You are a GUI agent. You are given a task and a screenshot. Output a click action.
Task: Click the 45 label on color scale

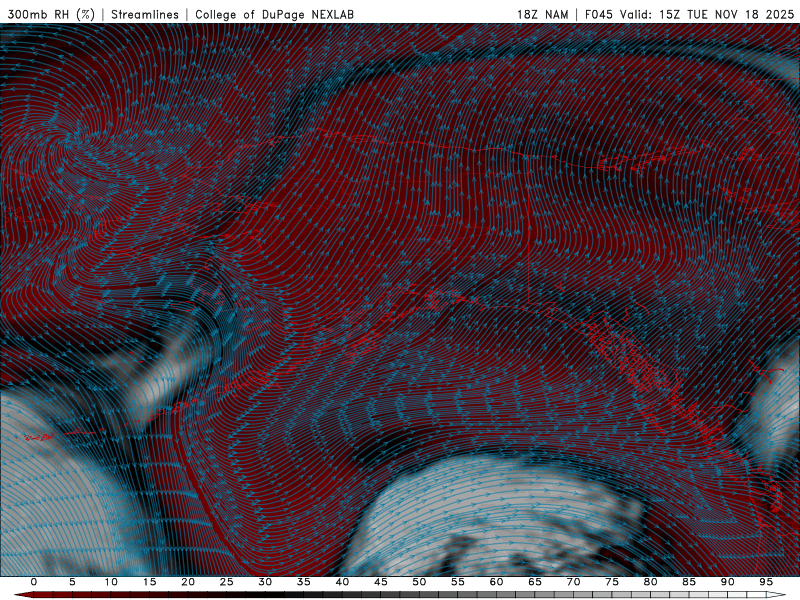click(x=381, y=582)
